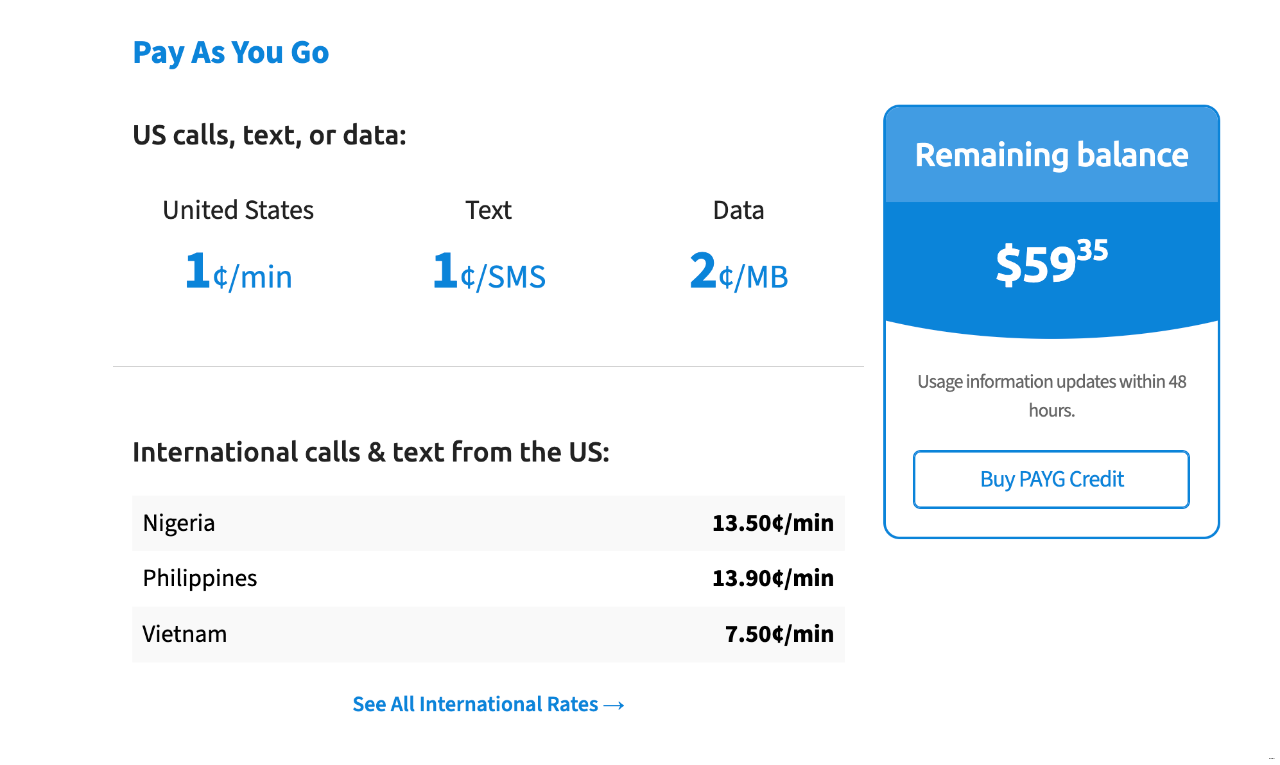Click the 1¢/SMS text rate

[x=488, y=272]
